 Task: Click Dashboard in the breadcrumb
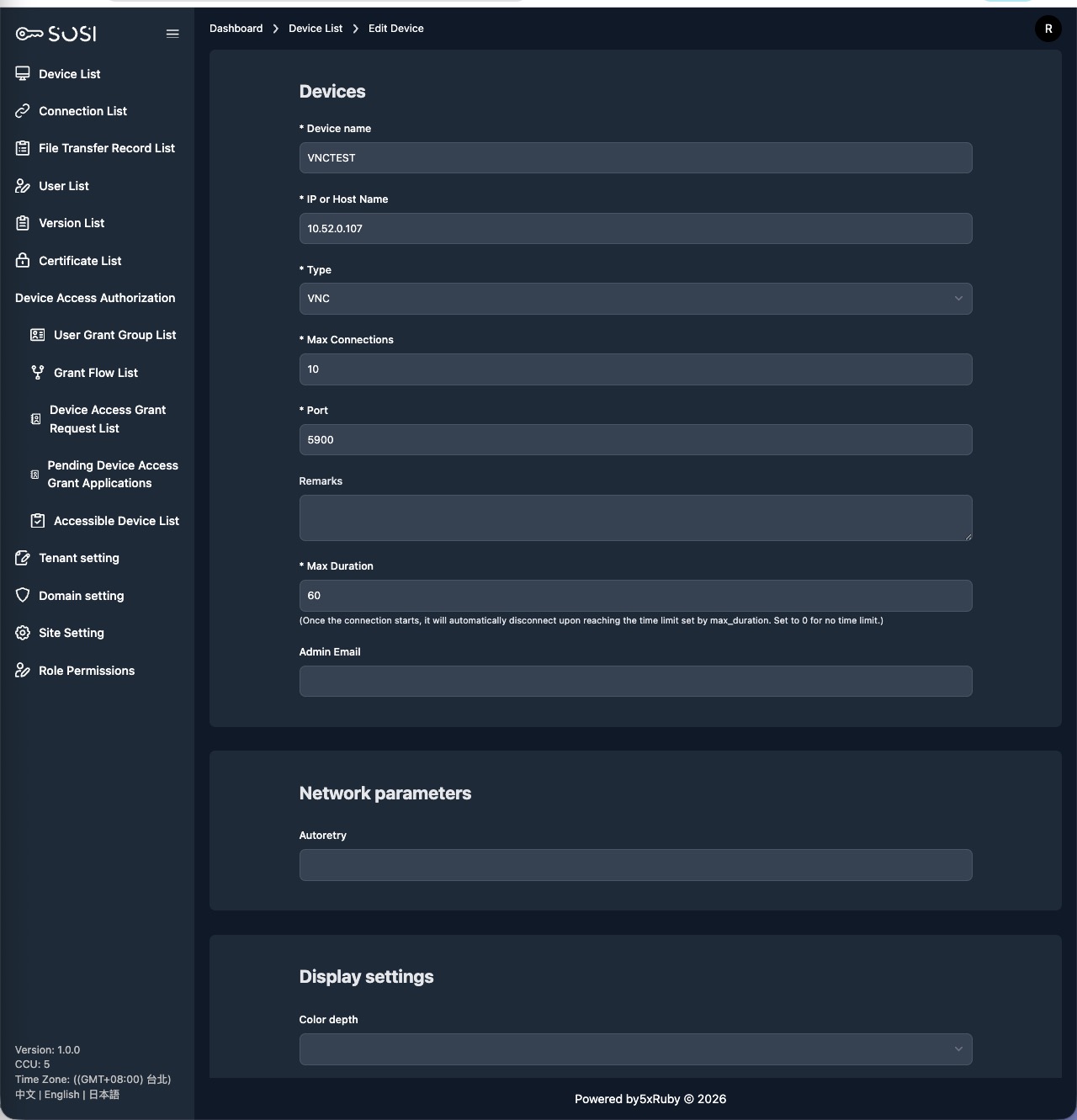[x=236, y=29]
